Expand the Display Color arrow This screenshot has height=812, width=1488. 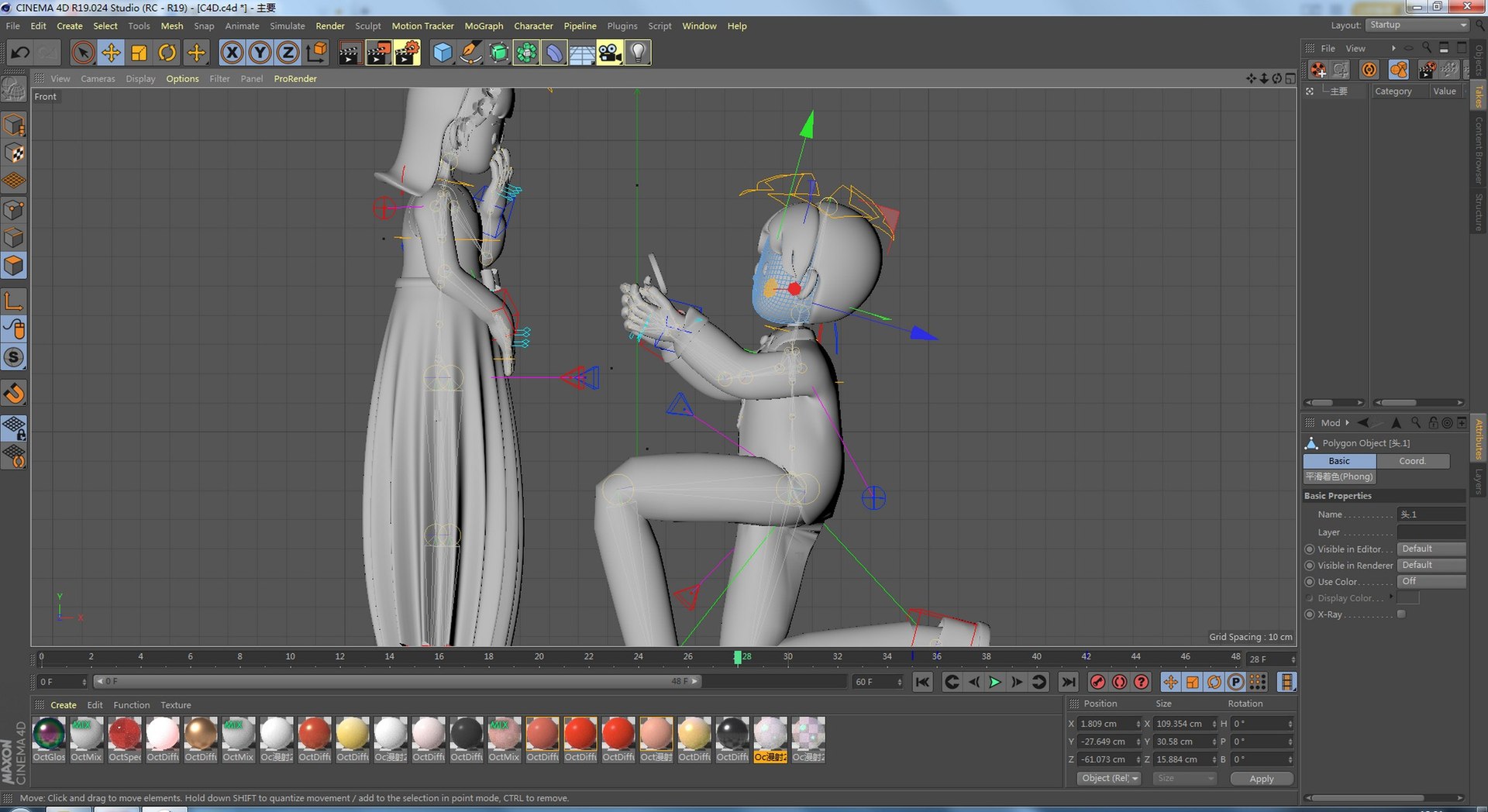click(x=1392, y=597)
